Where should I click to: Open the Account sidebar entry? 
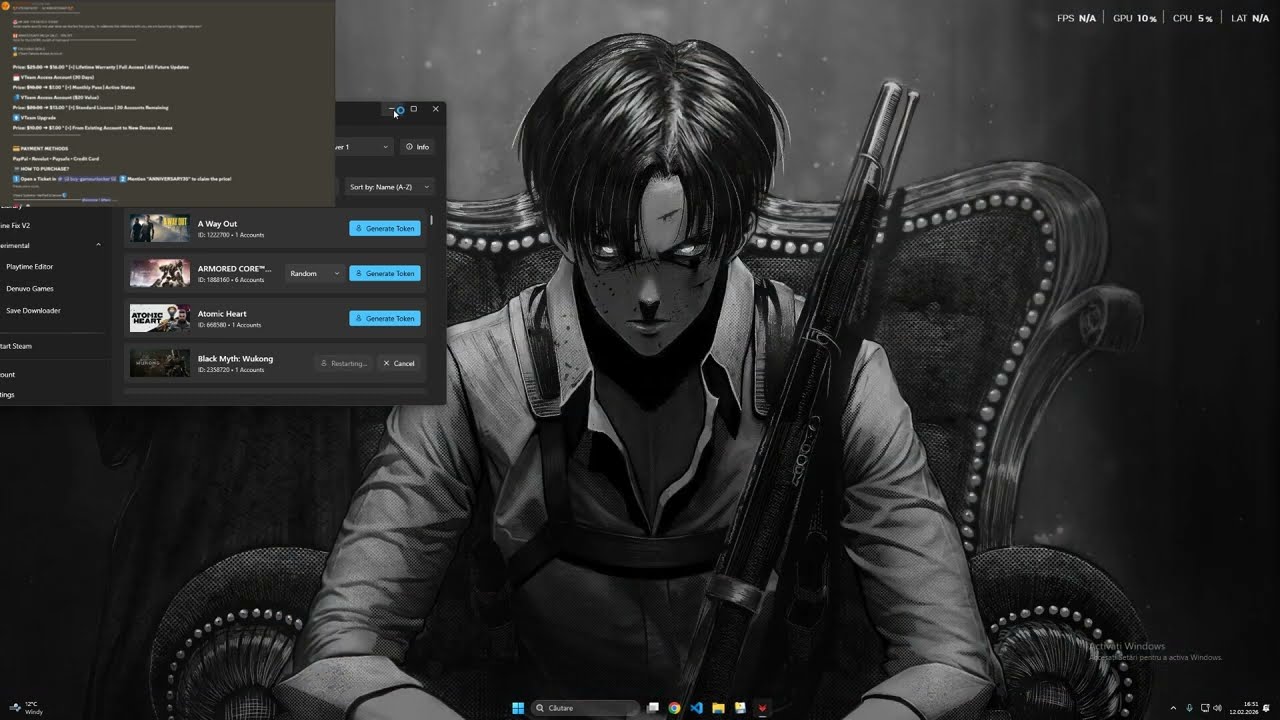(9, 375)
